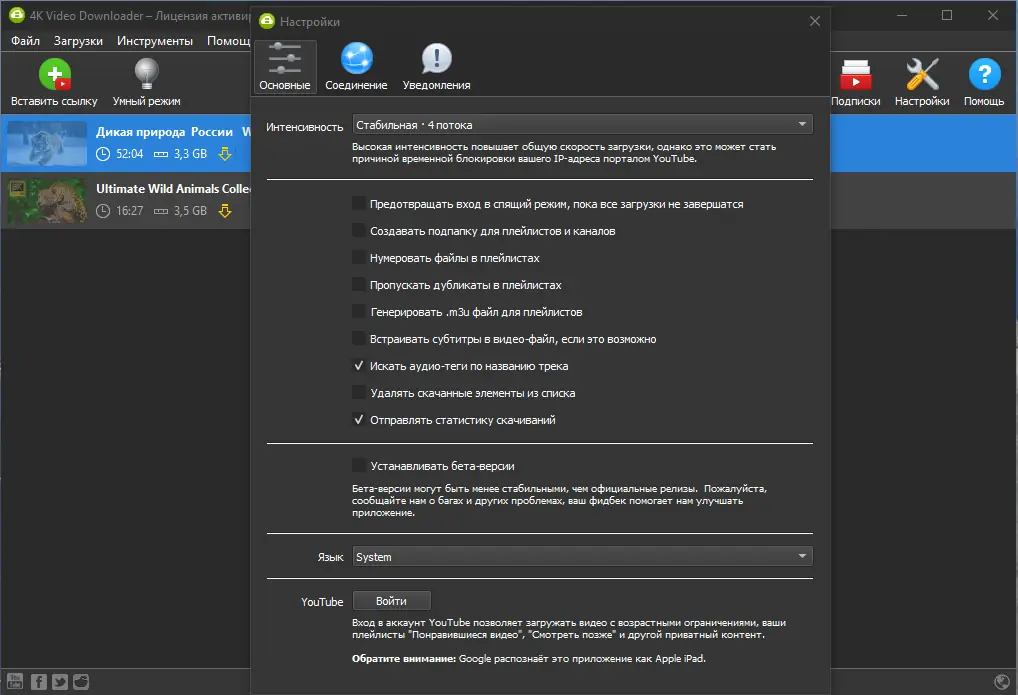Click the 4K Video Downloader app logo in title bar

coord(16,15)
